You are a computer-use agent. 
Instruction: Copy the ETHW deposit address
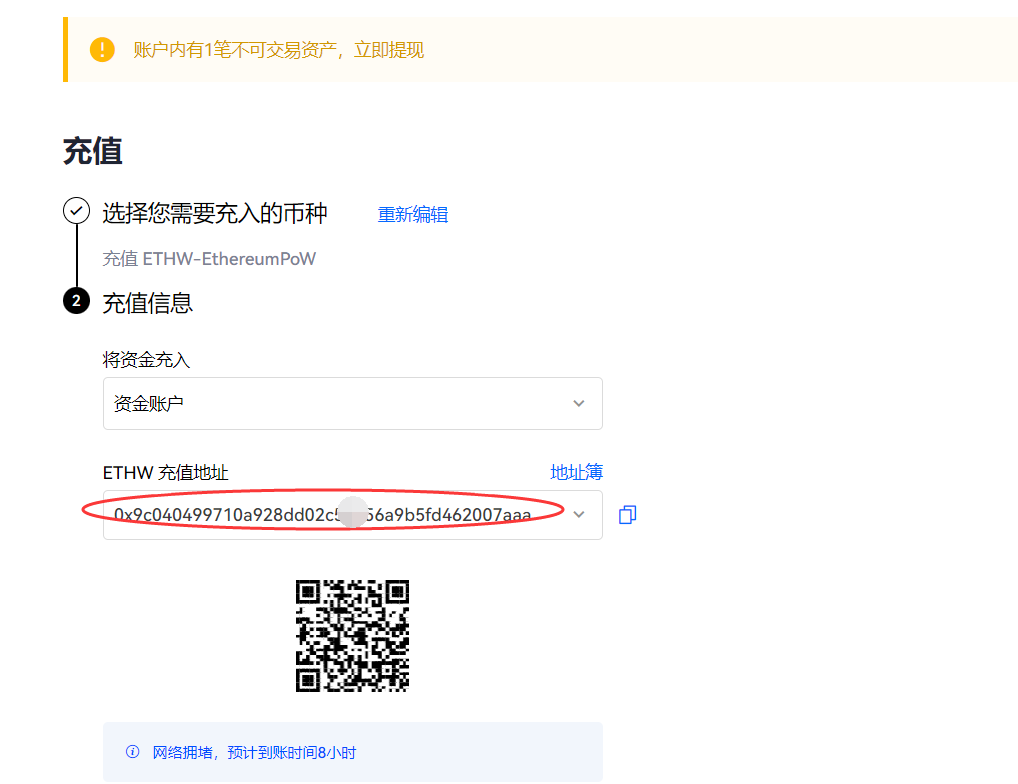pyautogui.click(x=627, y=515)
